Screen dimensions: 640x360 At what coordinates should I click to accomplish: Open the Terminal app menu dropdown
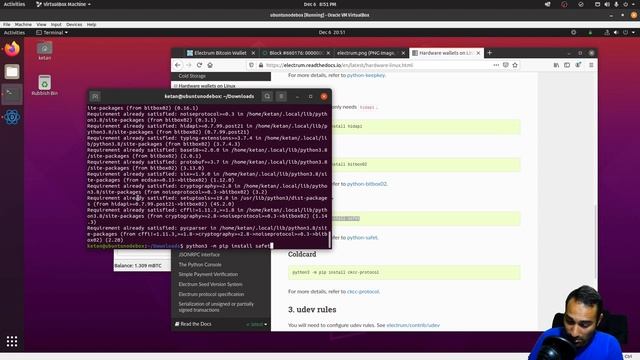coord(52,32)
